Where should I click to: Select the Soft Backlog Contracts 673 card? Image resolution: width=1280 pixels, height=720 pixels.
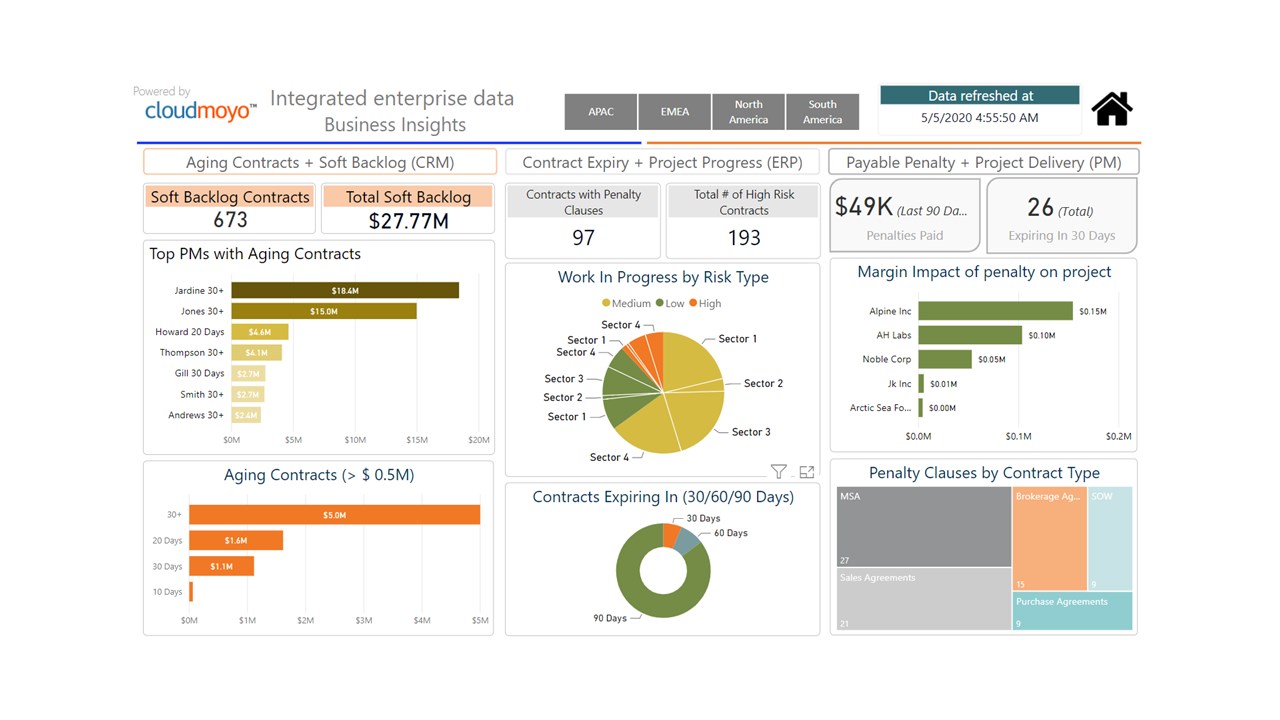230,208
